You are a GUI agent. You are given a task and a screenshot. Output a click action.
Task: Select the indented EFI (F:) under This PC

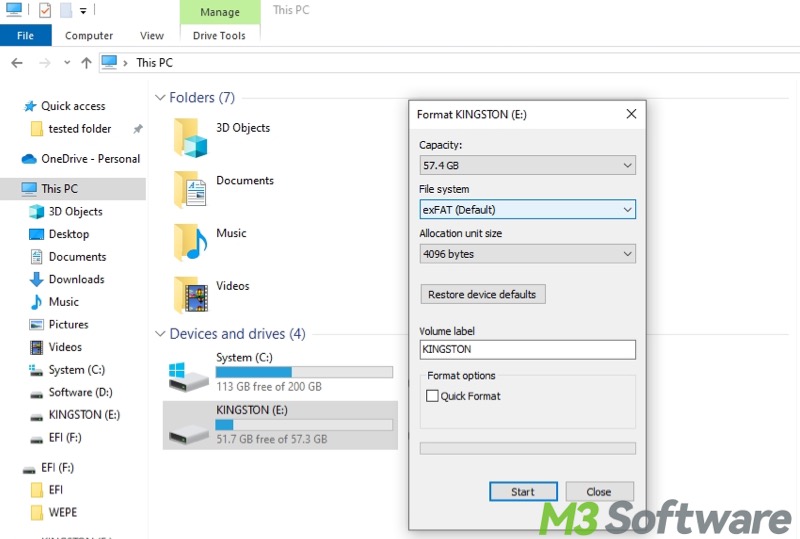click(65, 437)
